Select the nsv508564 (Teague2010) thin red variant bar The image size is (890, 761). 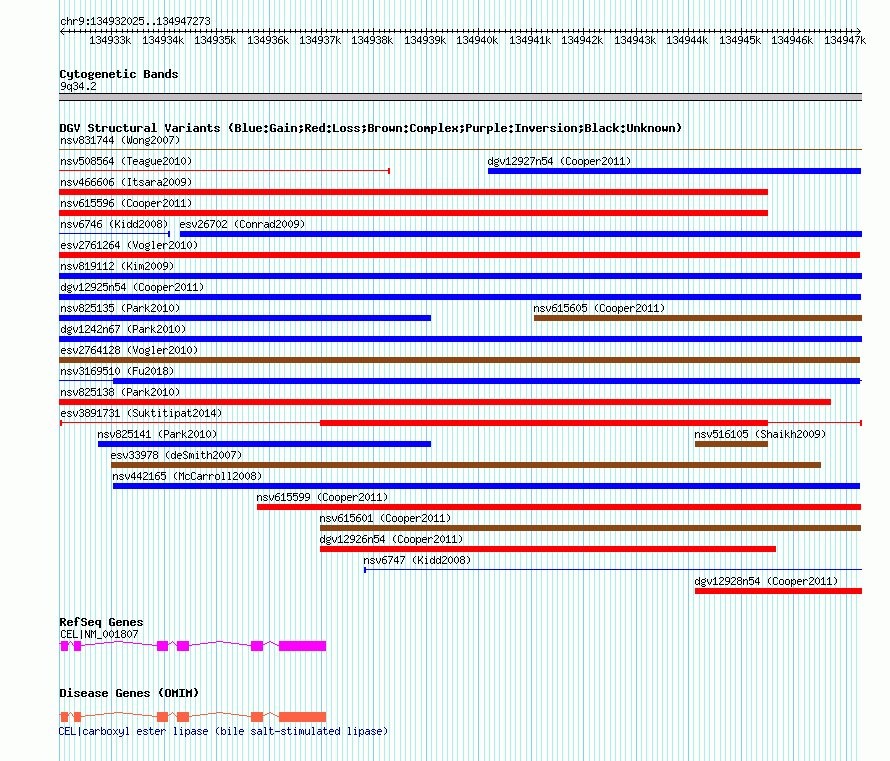[x=224, y=171]
